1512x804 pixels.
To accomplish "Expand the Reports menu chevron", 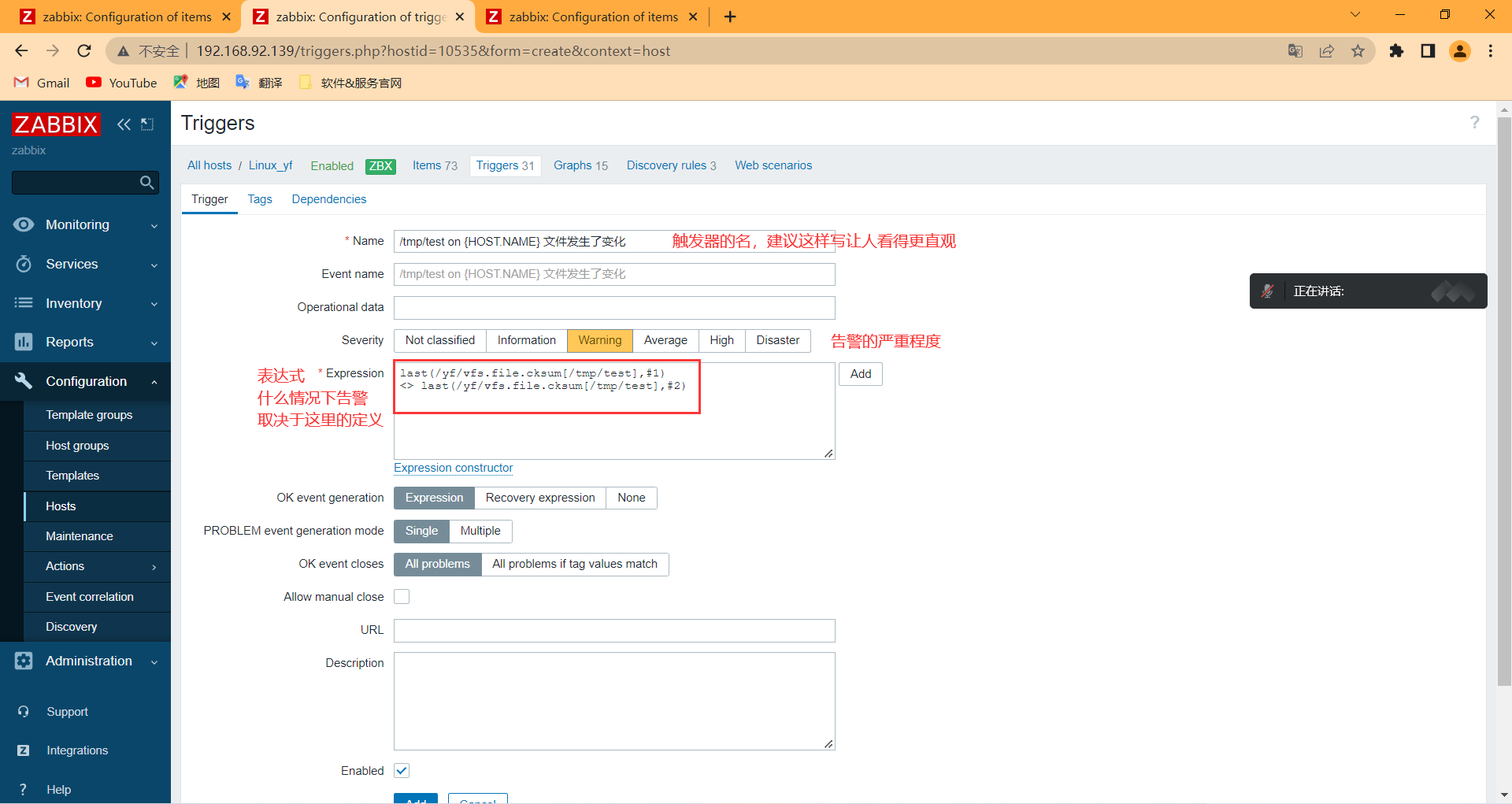I will [154, 343].
